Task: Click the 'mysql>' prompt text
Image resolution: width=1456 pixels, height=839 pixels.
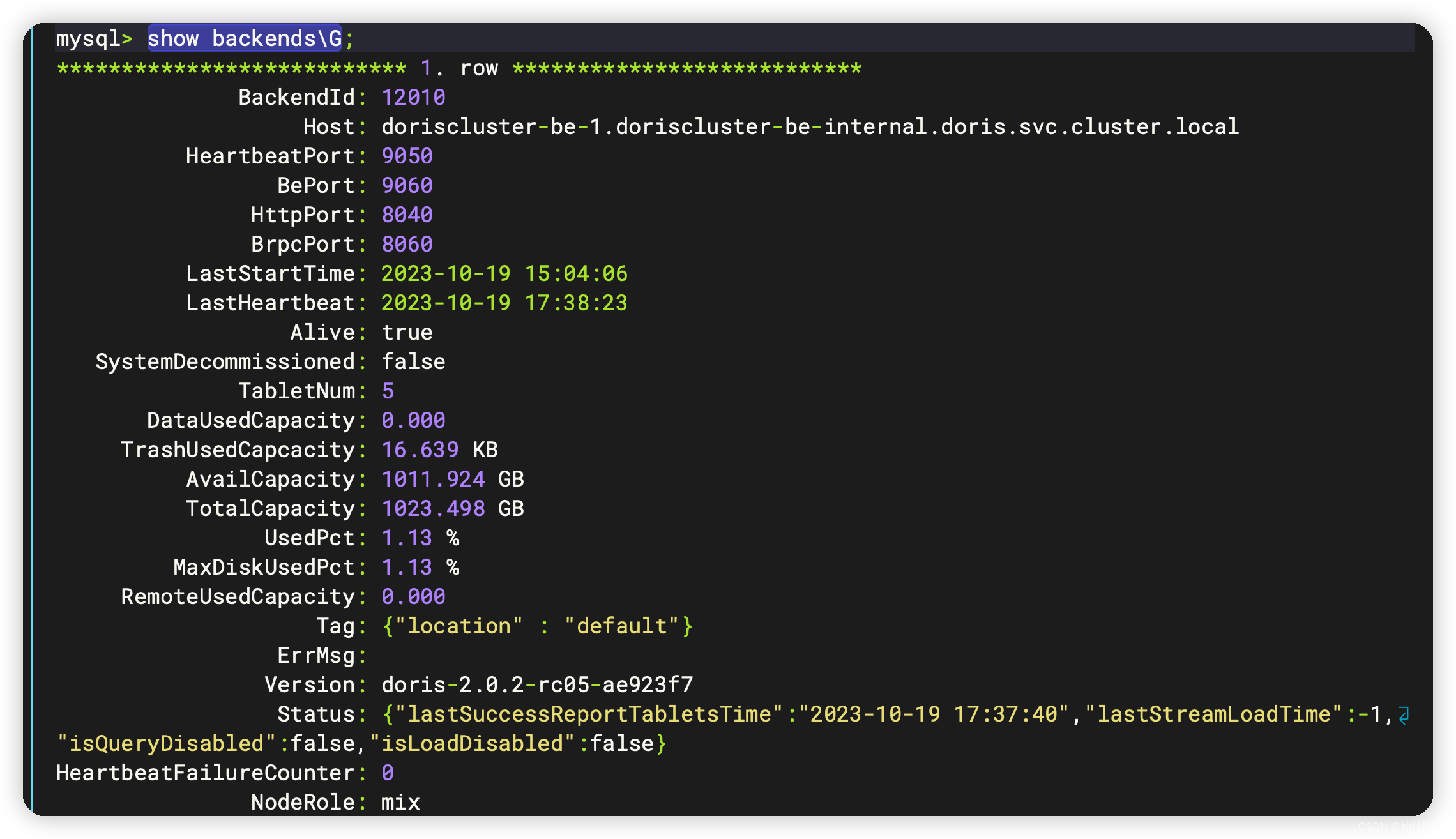Action: 95,39
